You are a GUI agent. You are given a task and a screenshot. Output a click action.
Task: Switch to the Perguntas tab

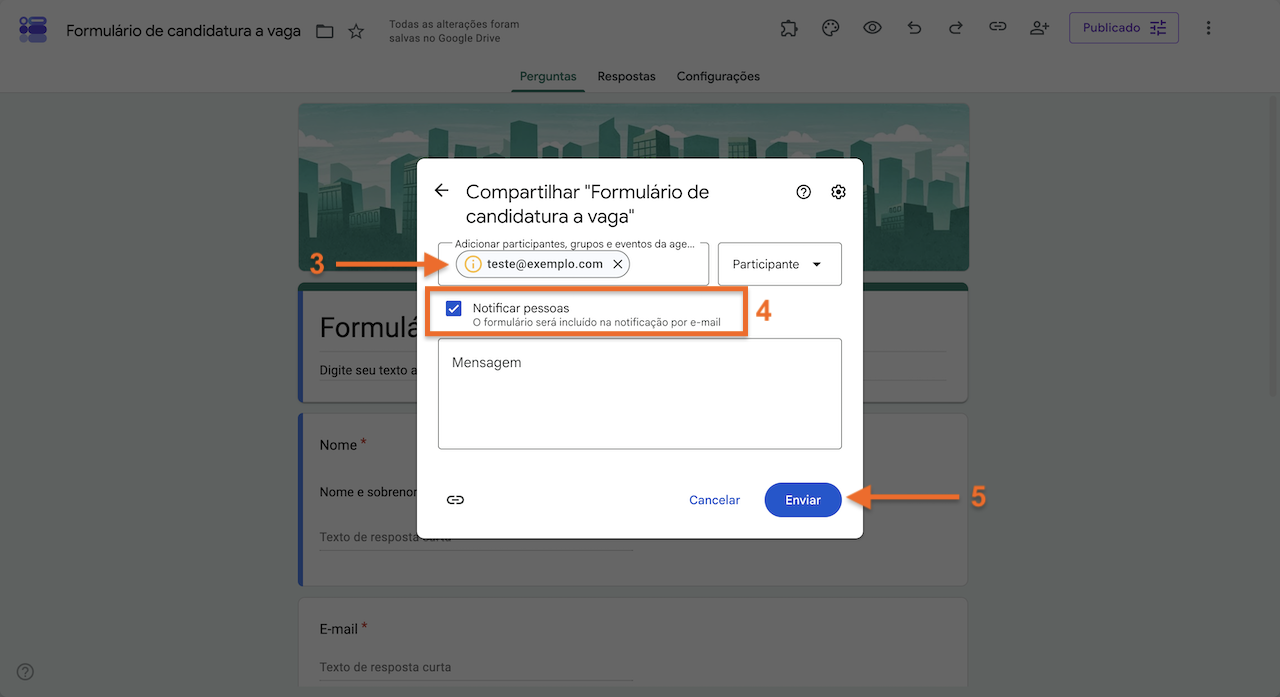[548, 76]
